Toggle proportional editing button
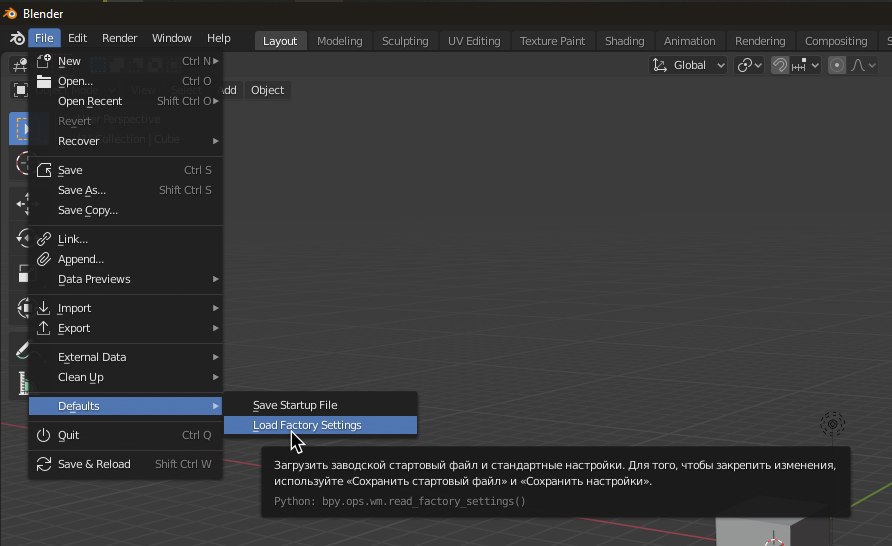The height and width of the screenshot is (546, 892). 836,65
